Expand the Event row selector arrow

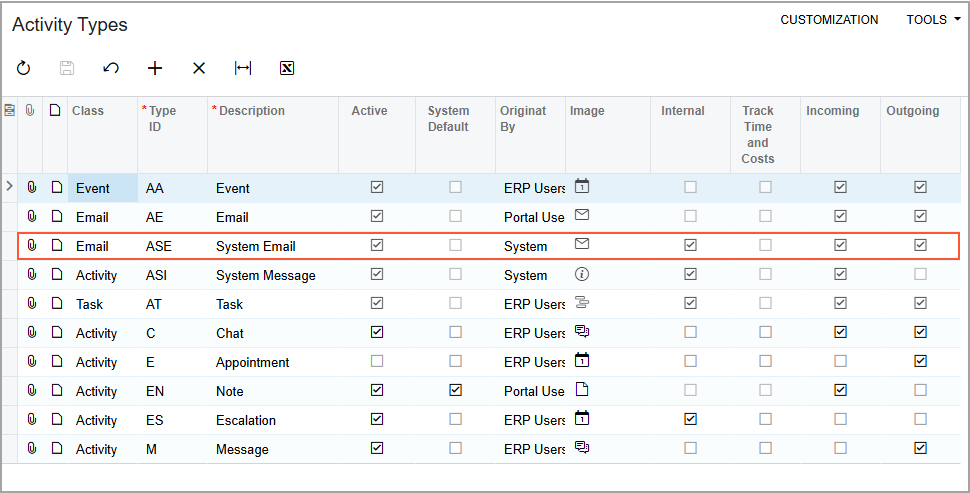(9, 186)
